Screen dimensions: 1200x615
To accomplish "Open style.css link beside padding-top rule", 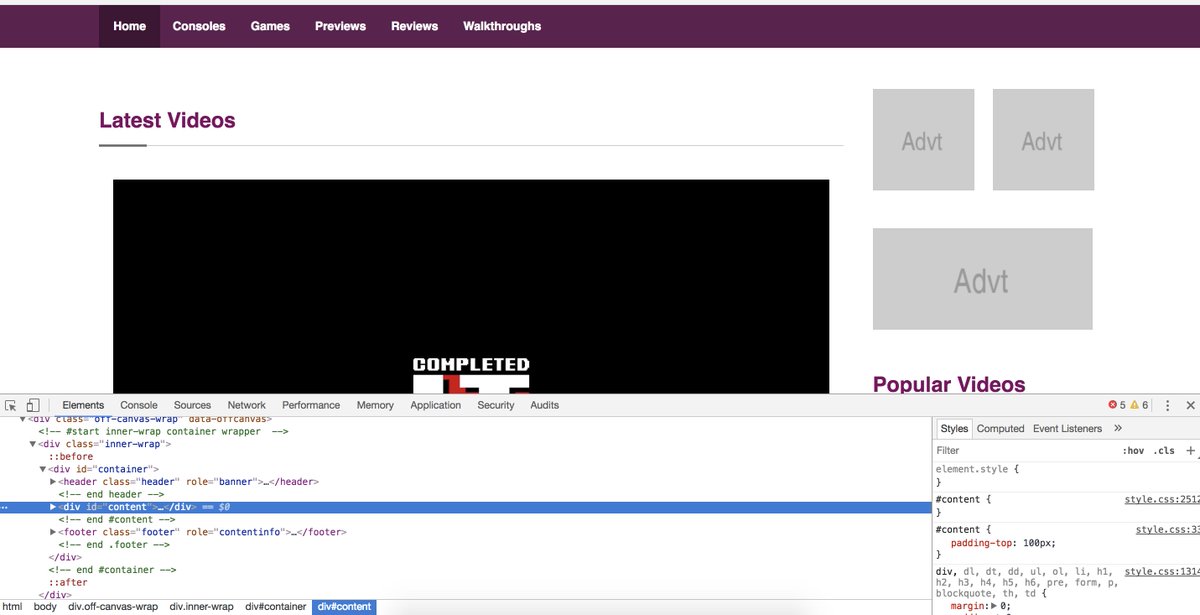I will 1168,529.
